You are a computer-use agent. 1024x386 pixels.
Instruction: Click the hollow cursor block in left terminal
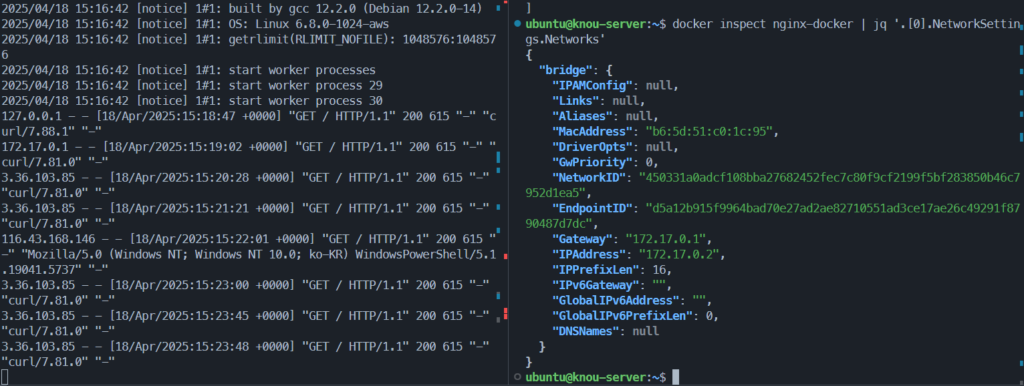5,377
